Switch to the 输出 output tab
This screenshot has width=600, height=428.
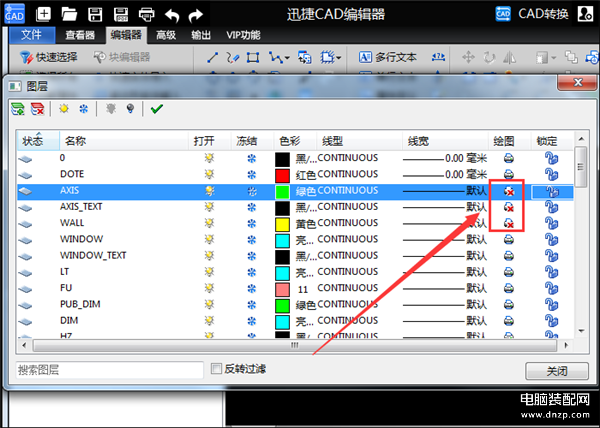coord(201,35)
